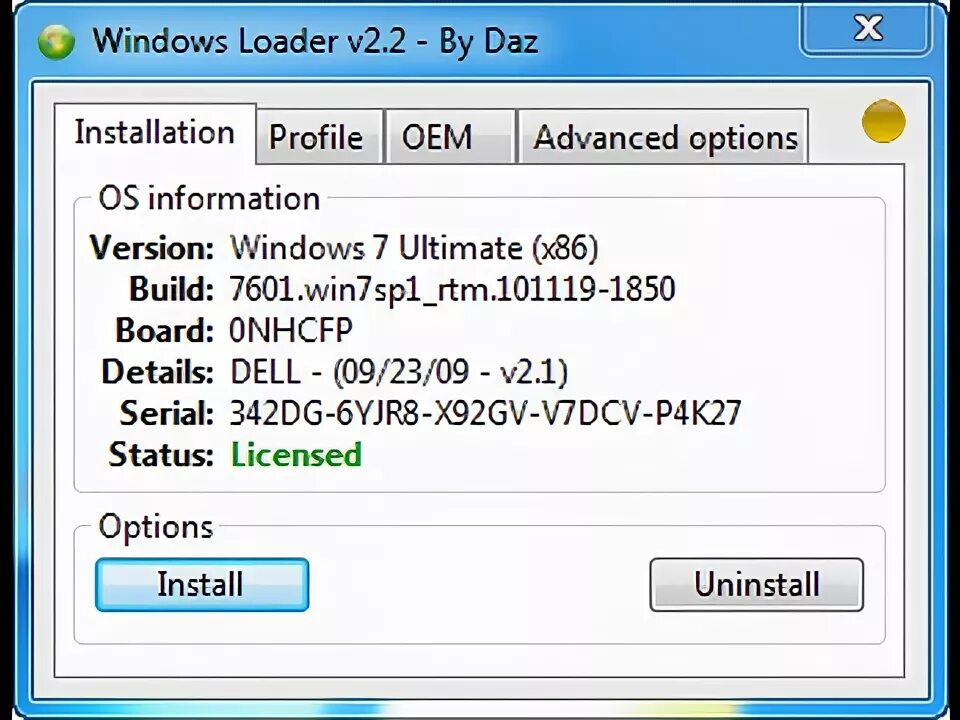Click the Install button

point(202,584)
